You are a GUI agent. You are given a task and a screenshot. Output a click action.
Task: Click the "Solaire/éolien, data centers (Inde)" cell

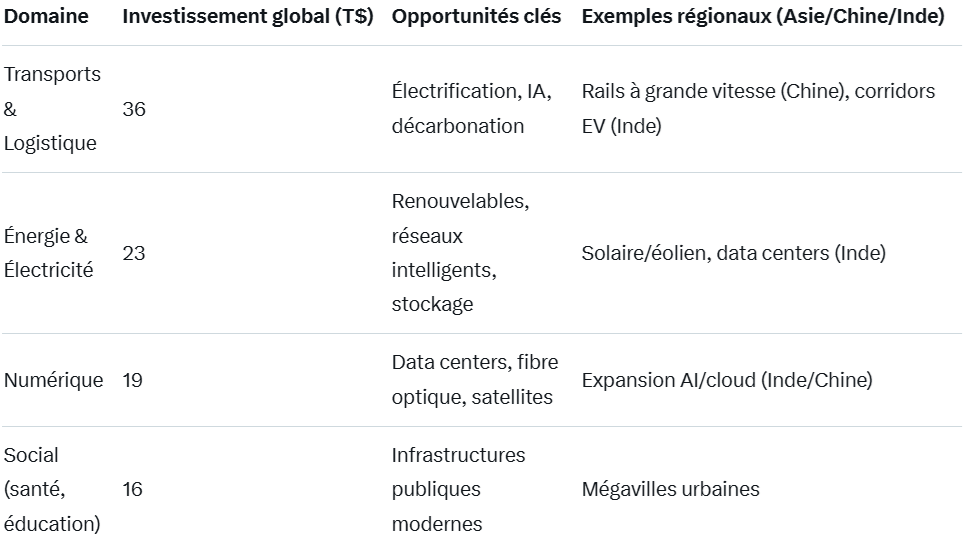(x=733, y=253)
